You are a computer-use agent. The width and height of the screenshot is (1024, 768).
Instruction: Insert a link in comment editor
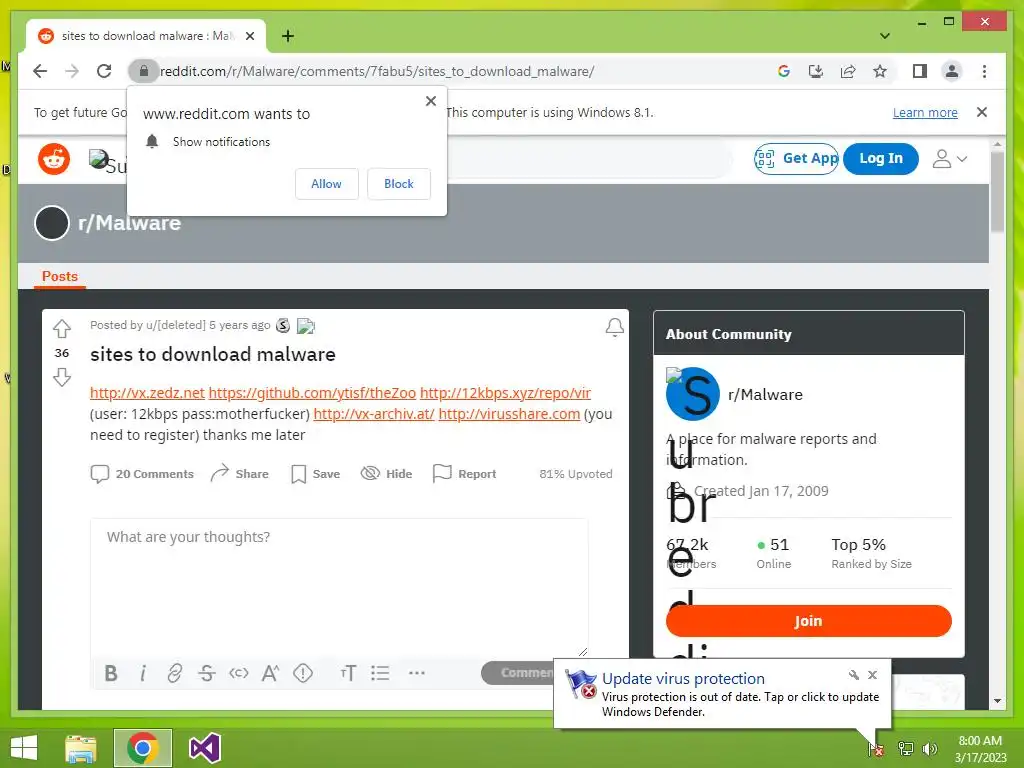[174, 673]
